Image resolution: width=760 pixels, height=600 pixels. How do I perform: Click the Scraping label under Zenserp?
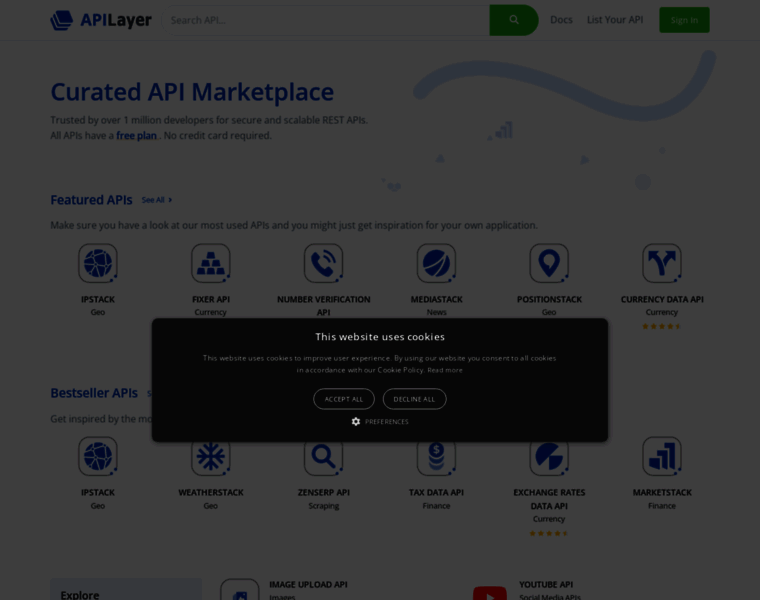324,505
